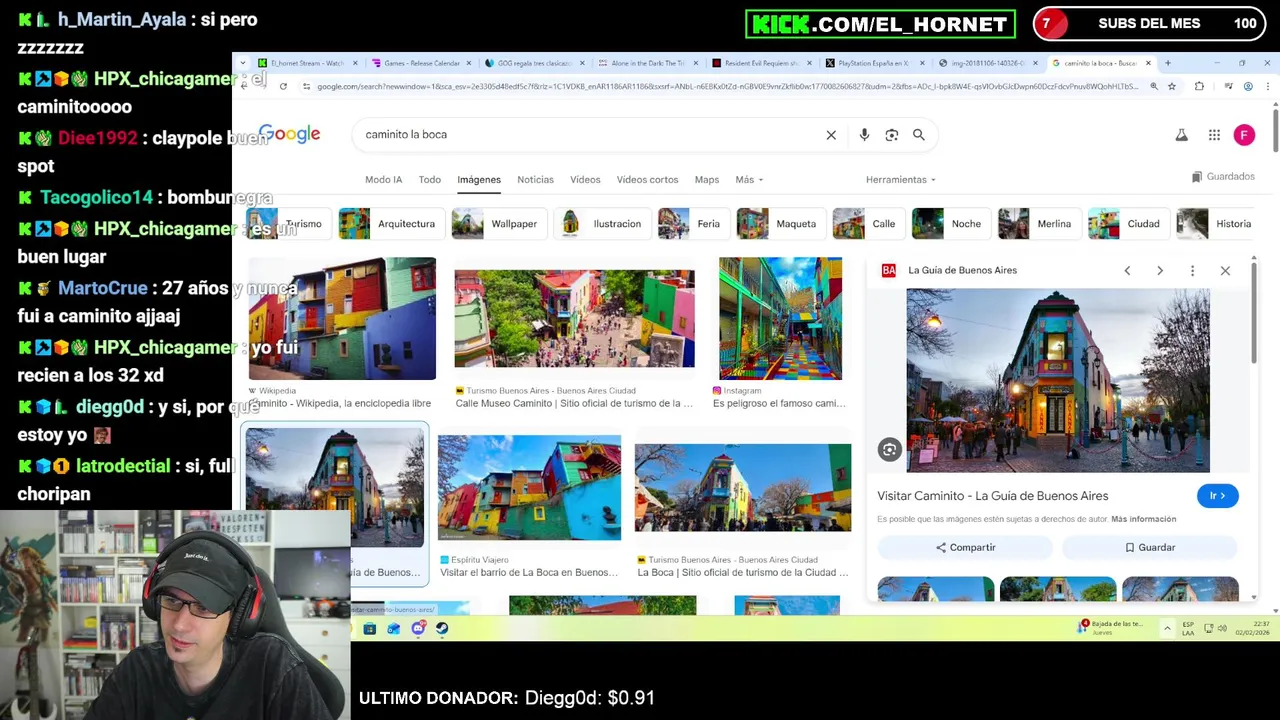1280x720 pixels.
Task: Zoom indicator icon in address bar
Action: point(1154,87)
